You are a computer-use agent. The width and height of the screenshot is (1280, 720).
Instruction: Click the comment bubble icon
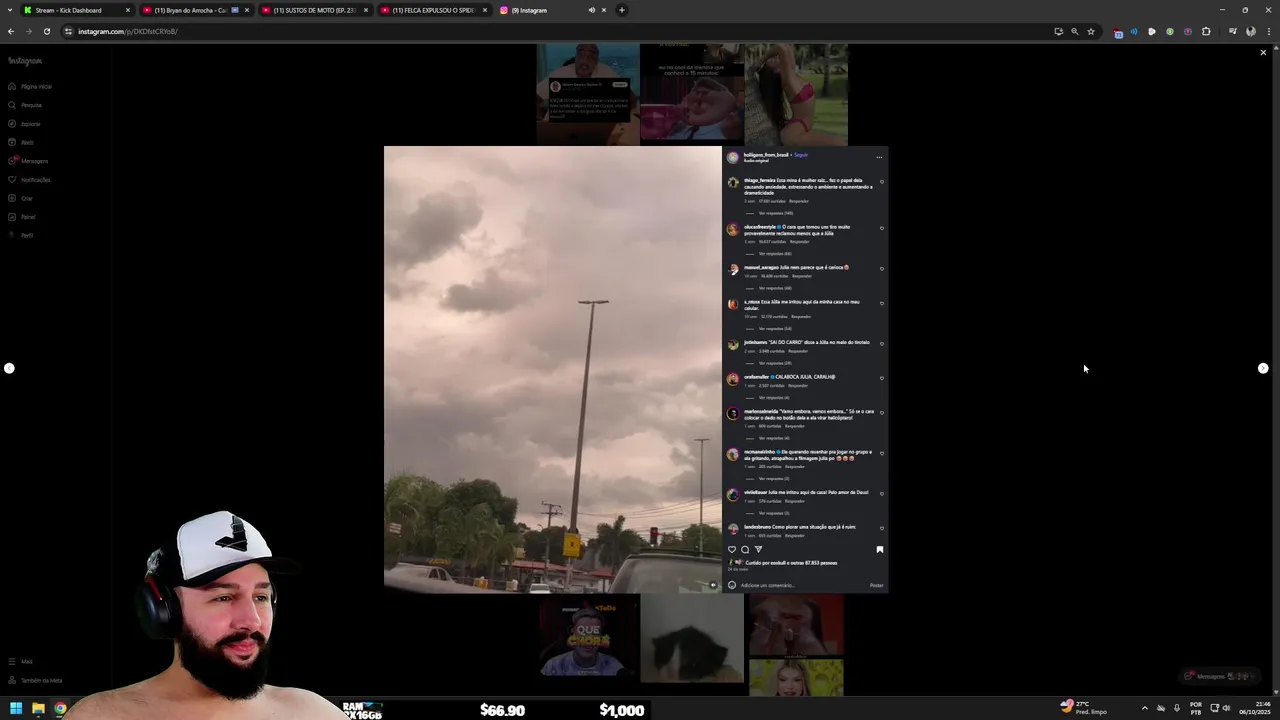pos(745,549)
